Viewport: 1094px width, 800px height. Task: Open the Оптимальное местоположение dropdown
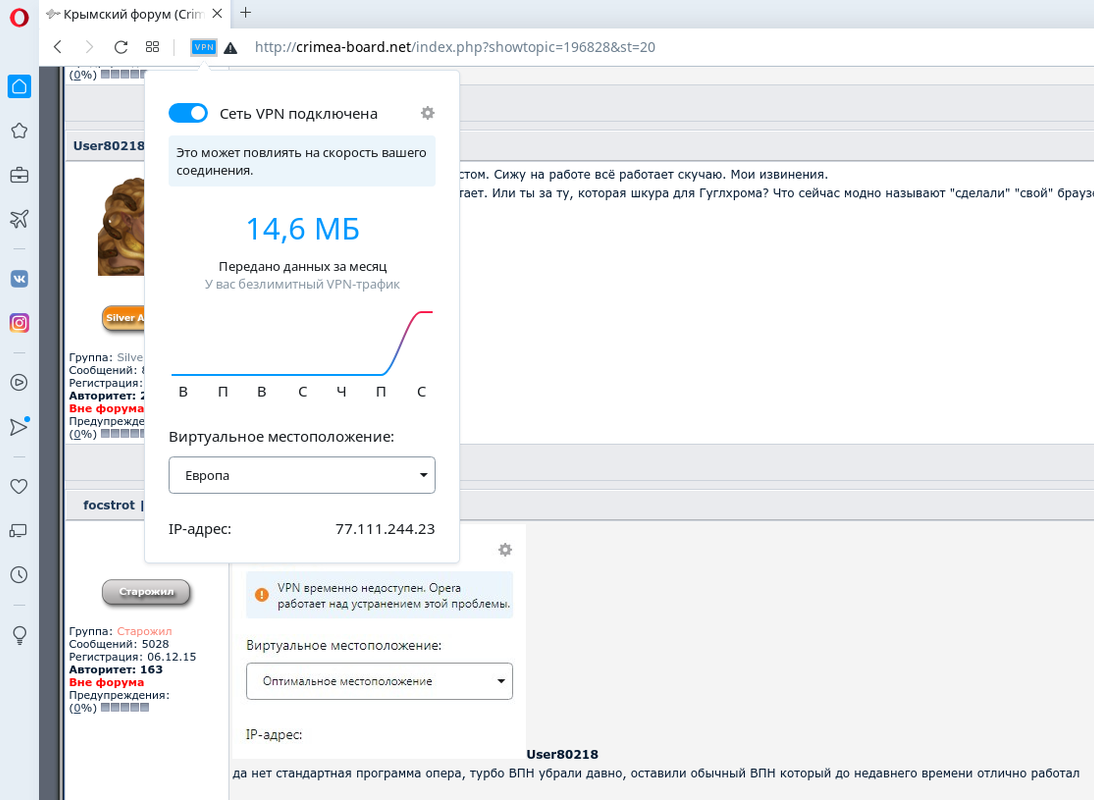380,681
